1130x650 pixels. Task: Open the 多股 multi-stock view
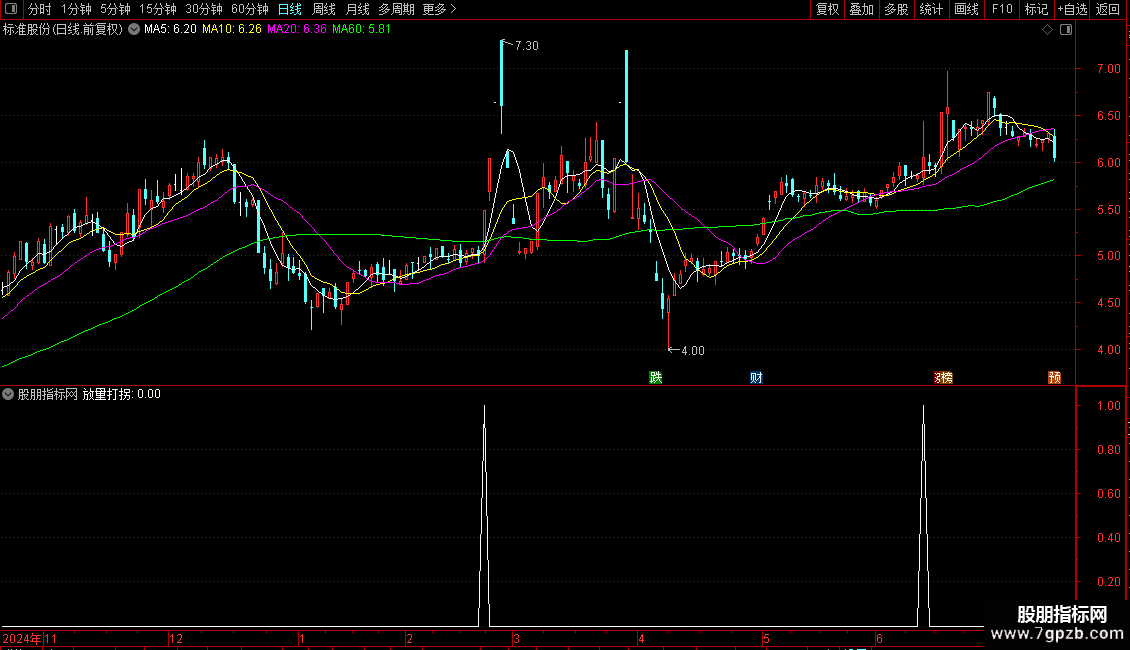(896, 9)
